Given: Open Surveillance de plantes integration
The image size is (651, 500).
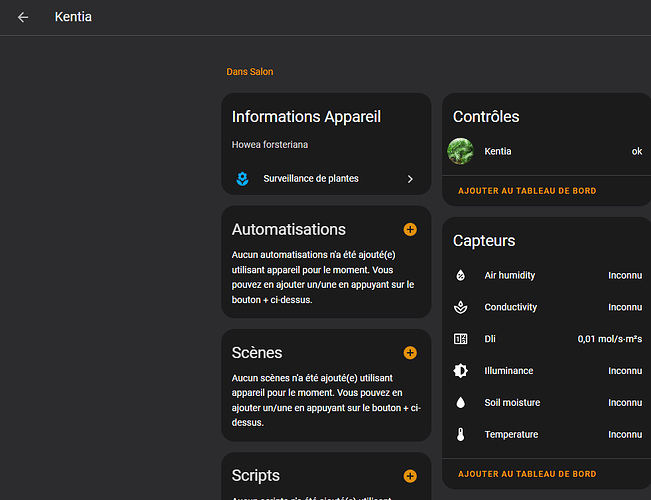Looking at the screenshot, I should 326,179.
